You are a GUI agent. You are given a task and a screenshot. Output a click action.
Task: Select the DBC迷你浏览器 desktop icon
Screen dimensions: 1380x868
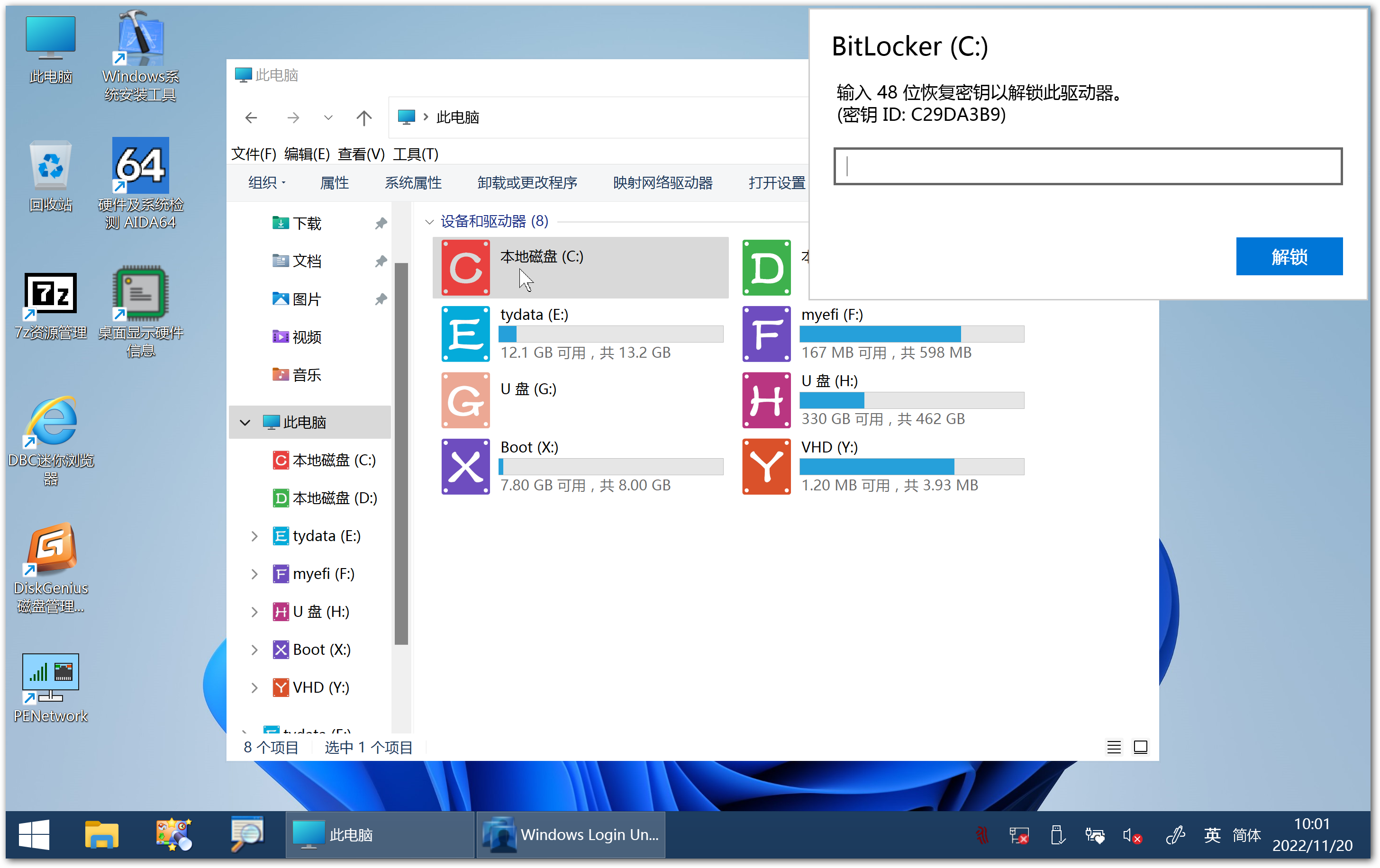click(50, 441)
